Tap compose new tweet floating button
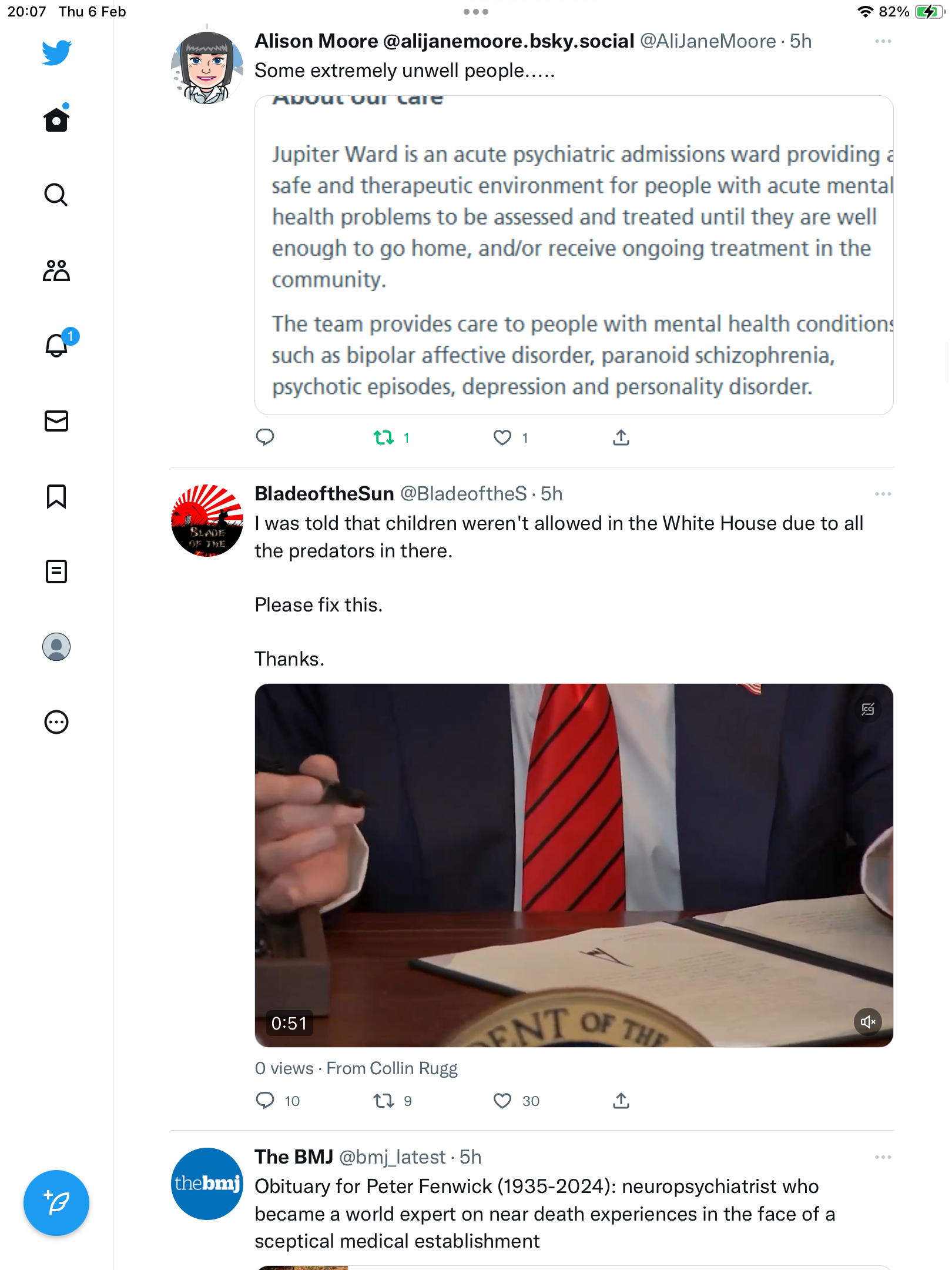This screenshot has width=952, height=1270. pyautogui.click(x=56, y=1203)
